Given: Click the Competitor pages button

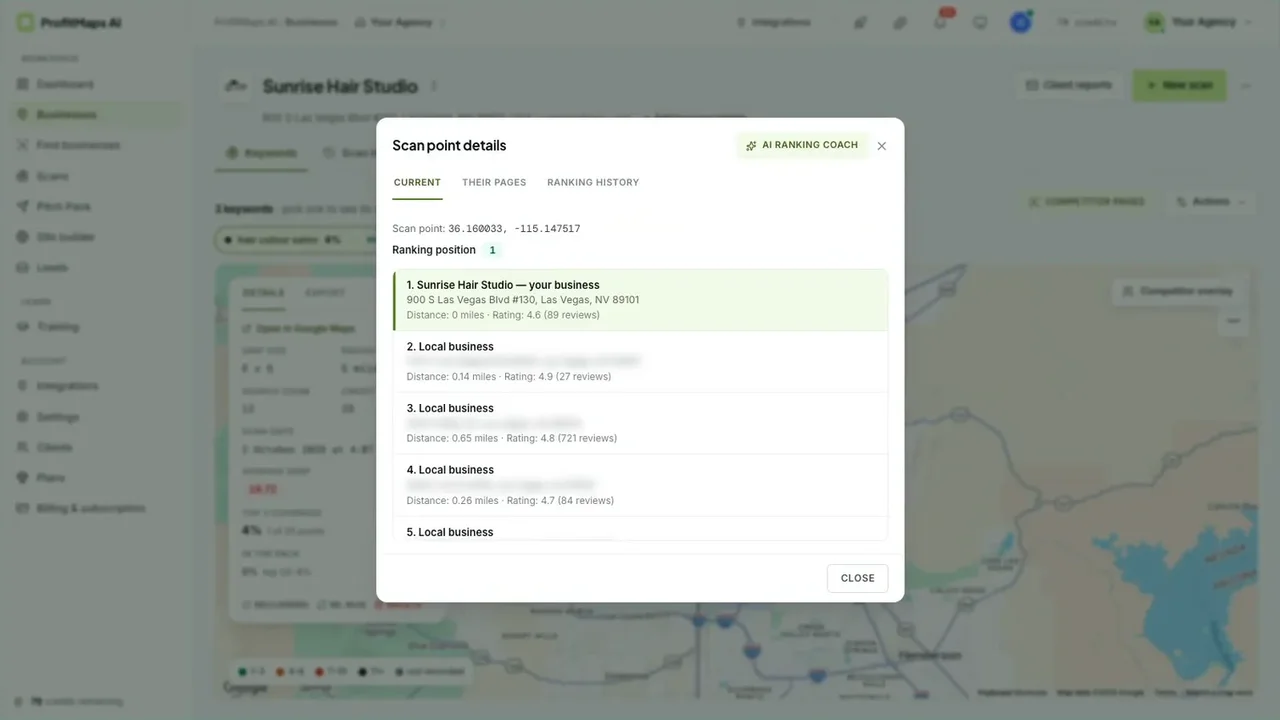Looking at the screenshot, I should click(x=1087, y=202).
